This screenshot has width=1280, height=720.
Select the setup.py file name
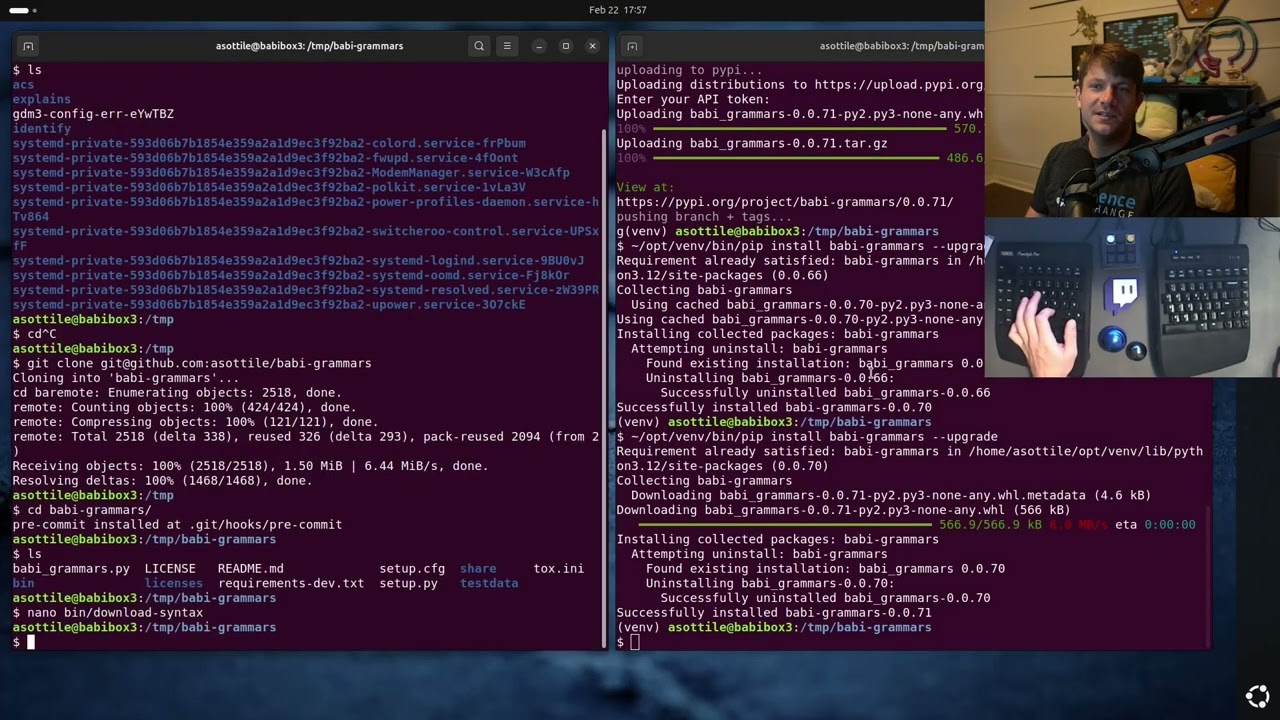click(x=408, y=583)
